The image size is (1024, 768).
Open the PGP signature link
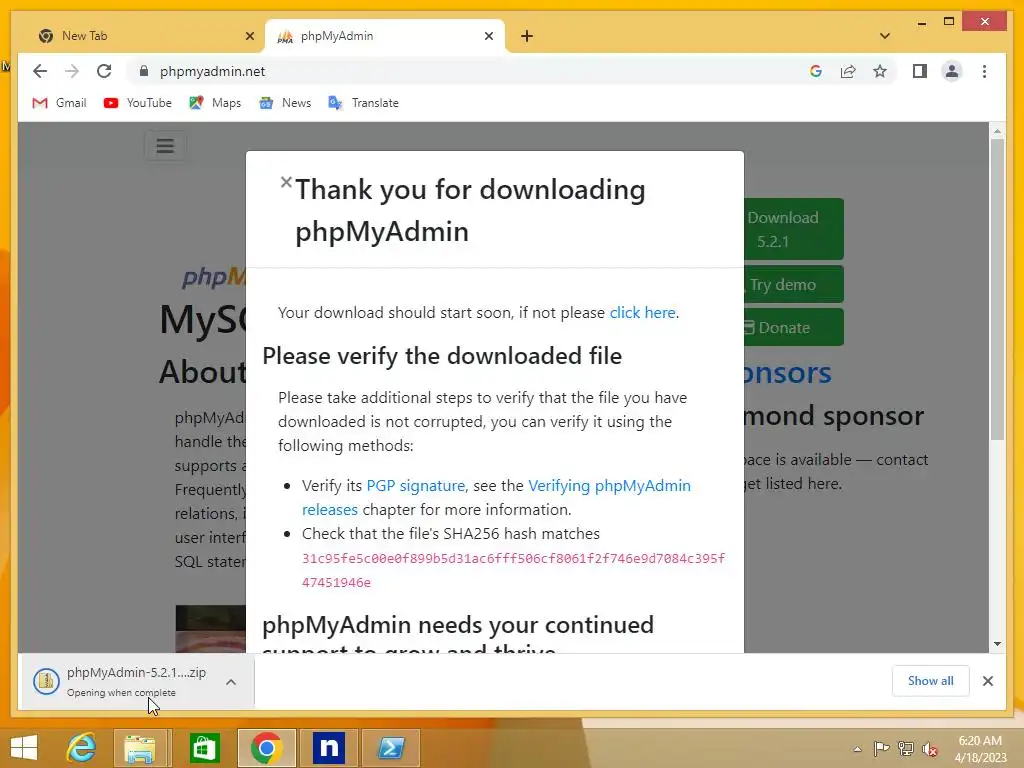(416, 486)
